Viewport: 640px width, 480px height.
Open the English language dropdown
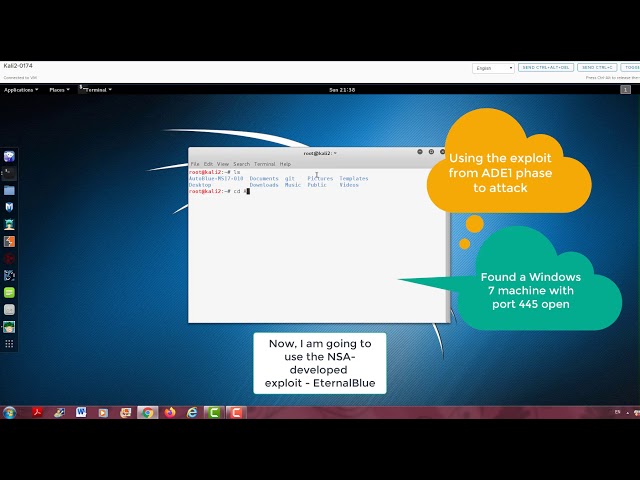[493, 68]
